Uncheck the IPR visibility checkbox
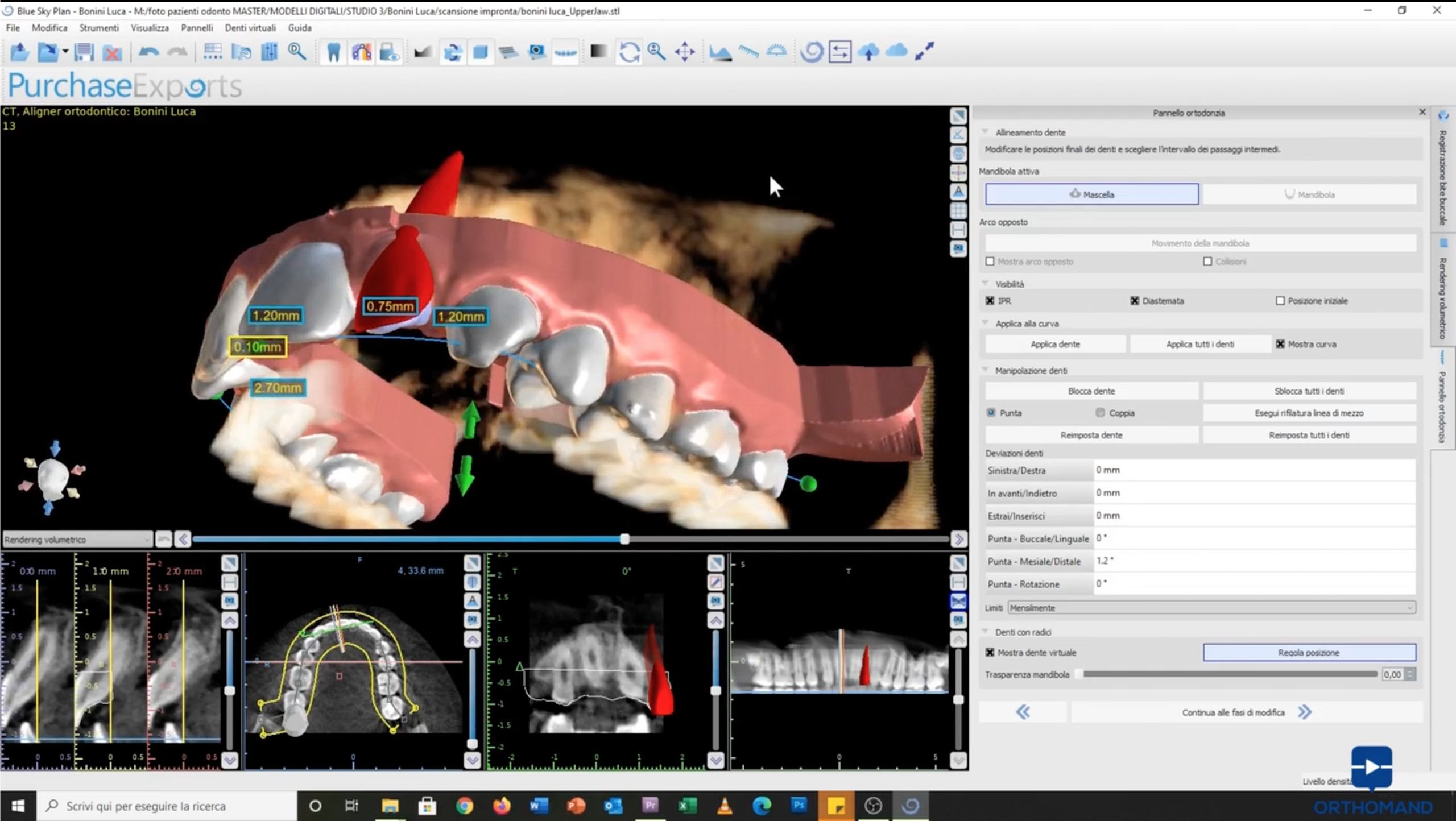The width and height of the screenshot is (1456, 821). click(990, 301)
